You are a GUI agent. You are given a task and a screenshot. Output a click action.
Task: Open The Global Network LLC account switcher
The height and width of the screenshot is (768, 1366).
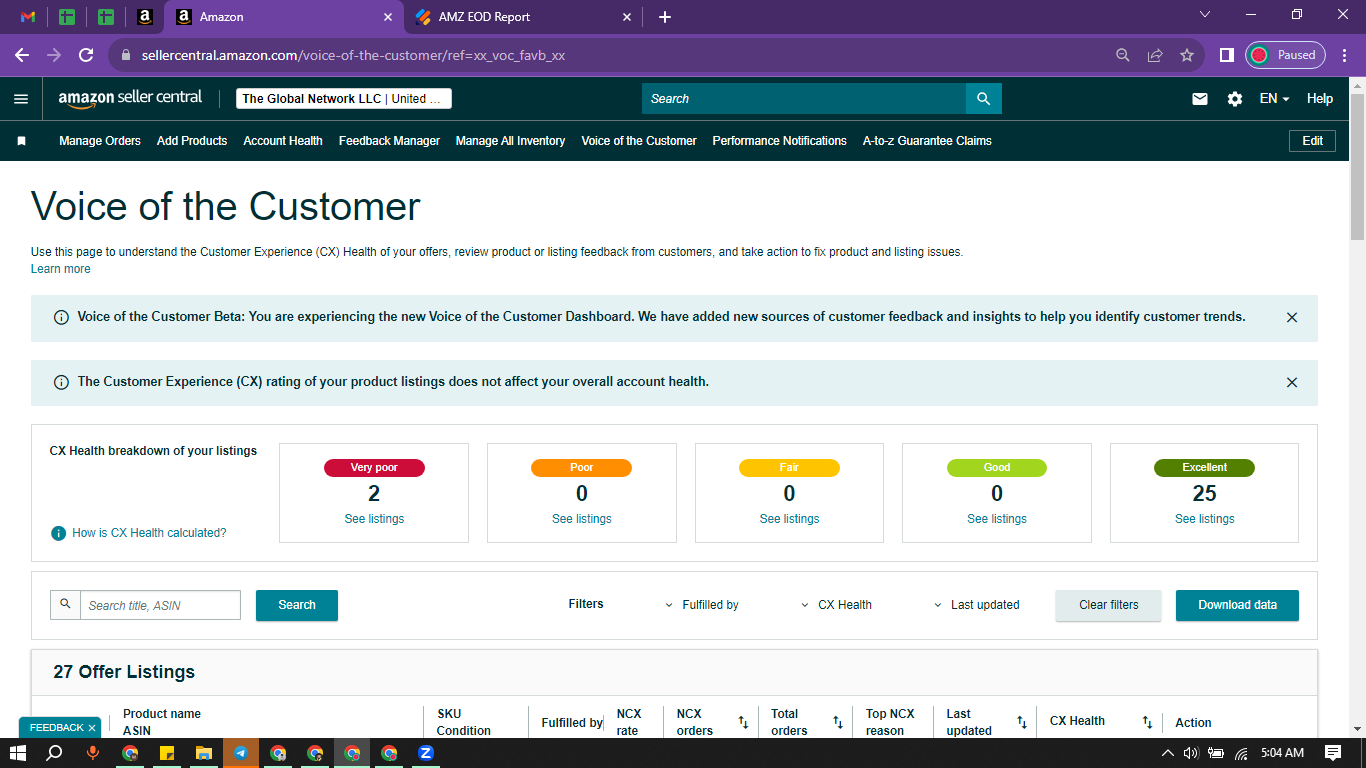[x=344, y=99]
